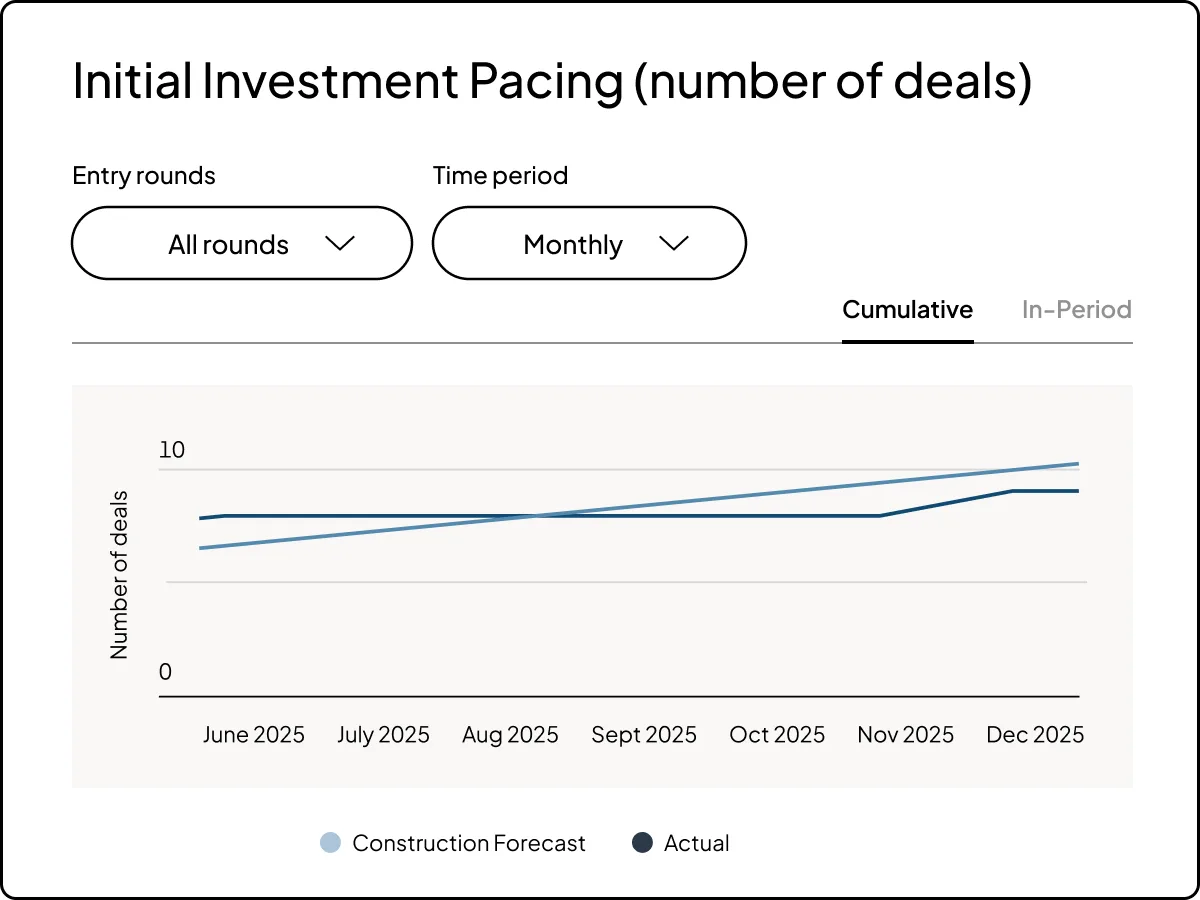
Task: Click the Aug 2025 axis label
Action: [x=510, y=735]
